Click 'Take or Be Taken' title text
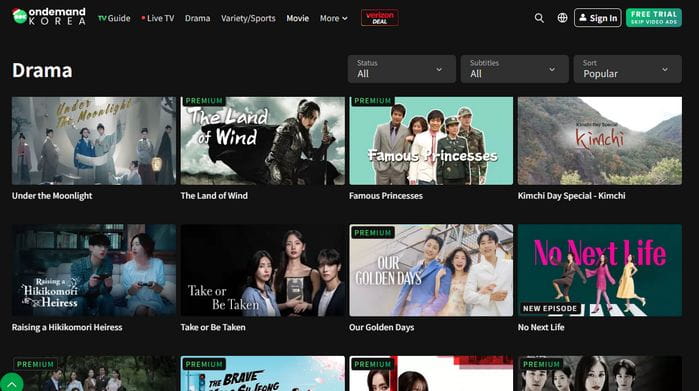The width and height of the screenshot is (699, 391). [213, 327]
